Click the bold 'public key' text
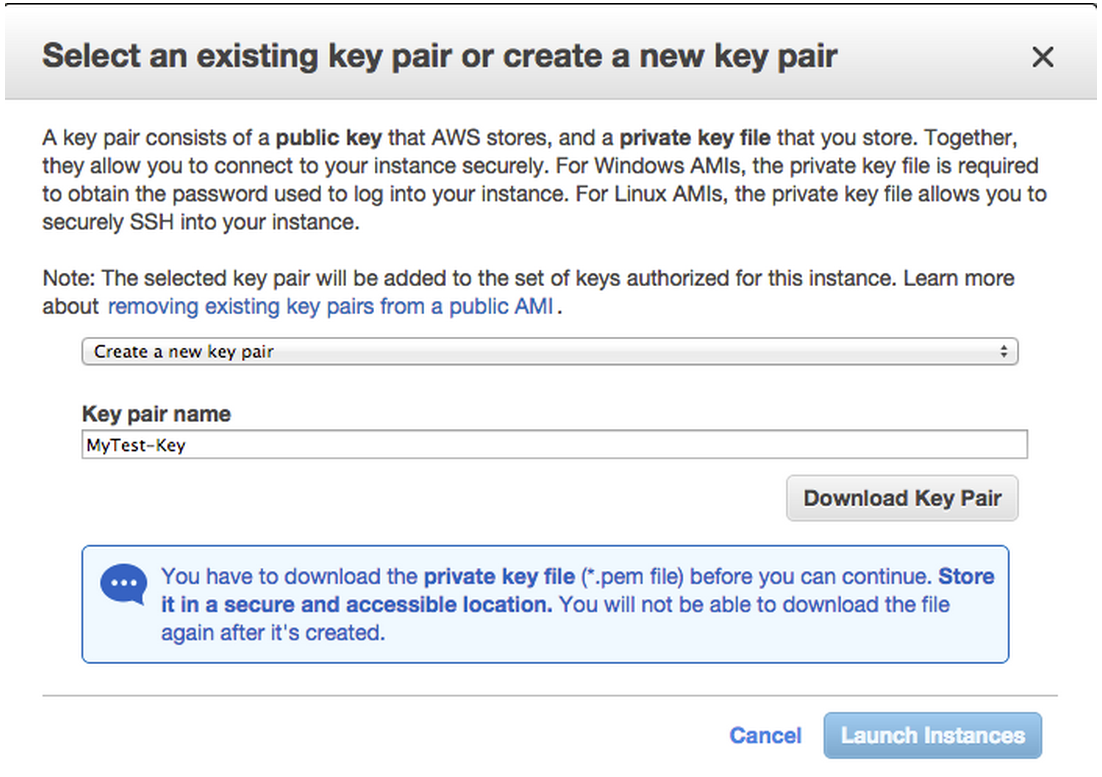Viewport: 1102px width, 777px height. coord(331,138)
